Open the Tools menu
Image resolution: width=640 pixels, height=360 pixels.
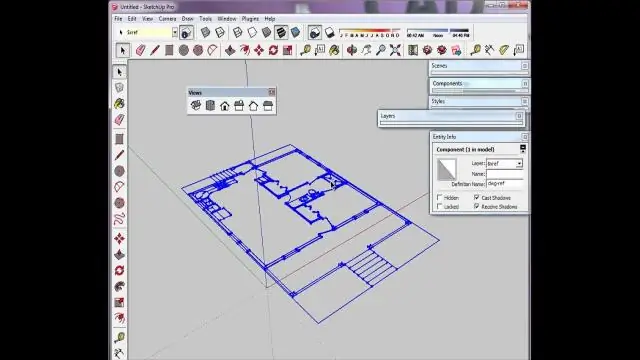click(205, 19)
